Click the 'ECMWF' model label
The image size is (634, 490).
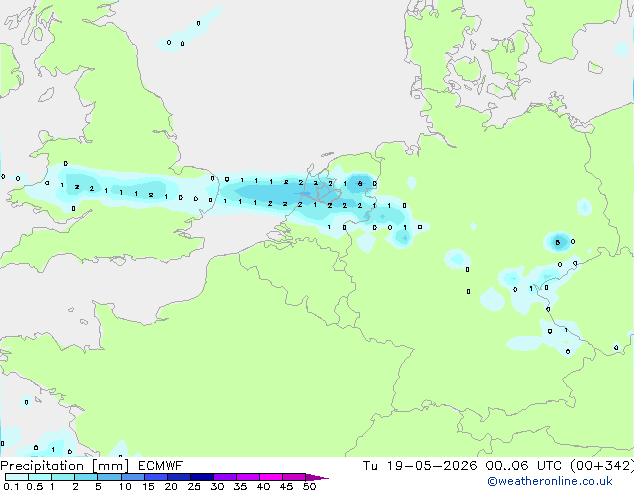point(160,466)
